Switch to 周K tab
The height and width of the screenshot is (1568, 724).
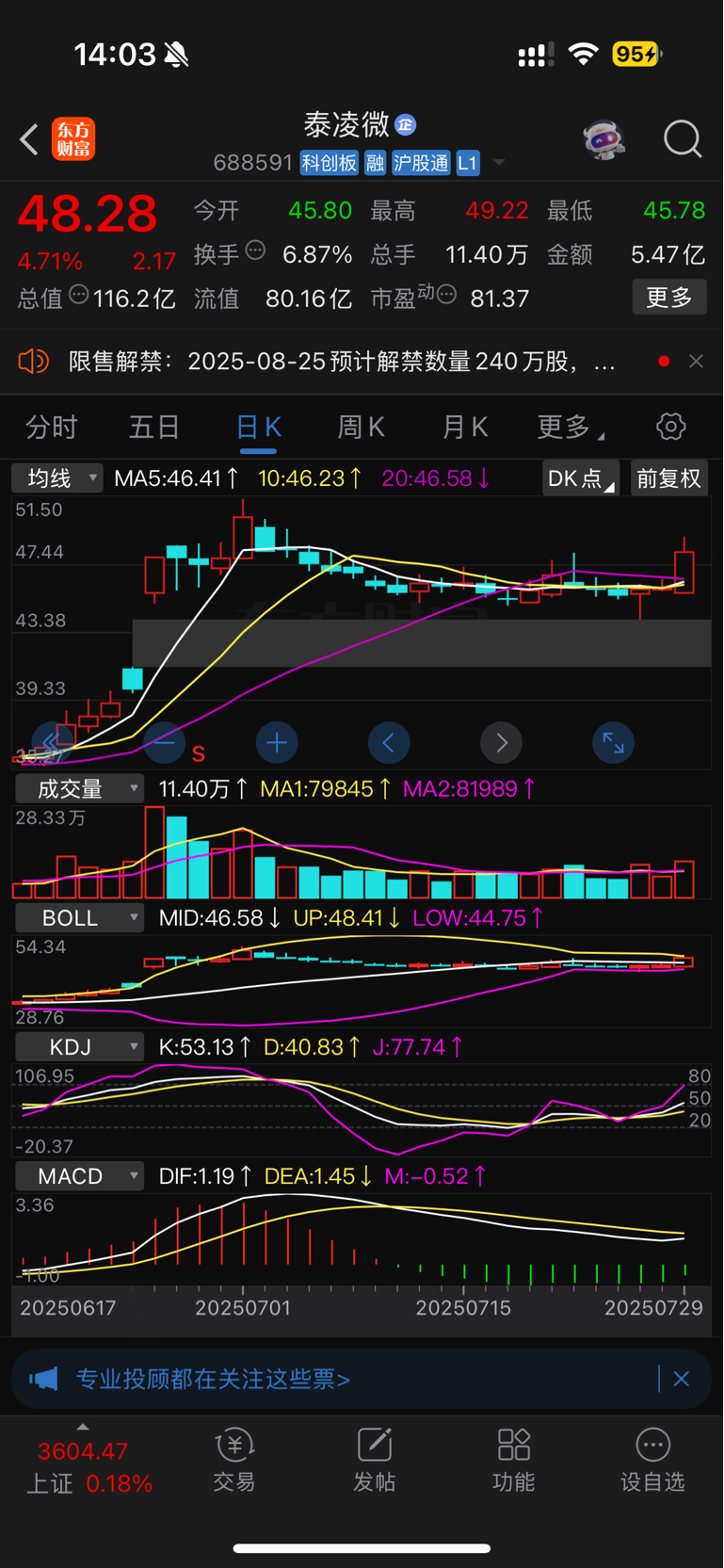(x=362, y=427)
